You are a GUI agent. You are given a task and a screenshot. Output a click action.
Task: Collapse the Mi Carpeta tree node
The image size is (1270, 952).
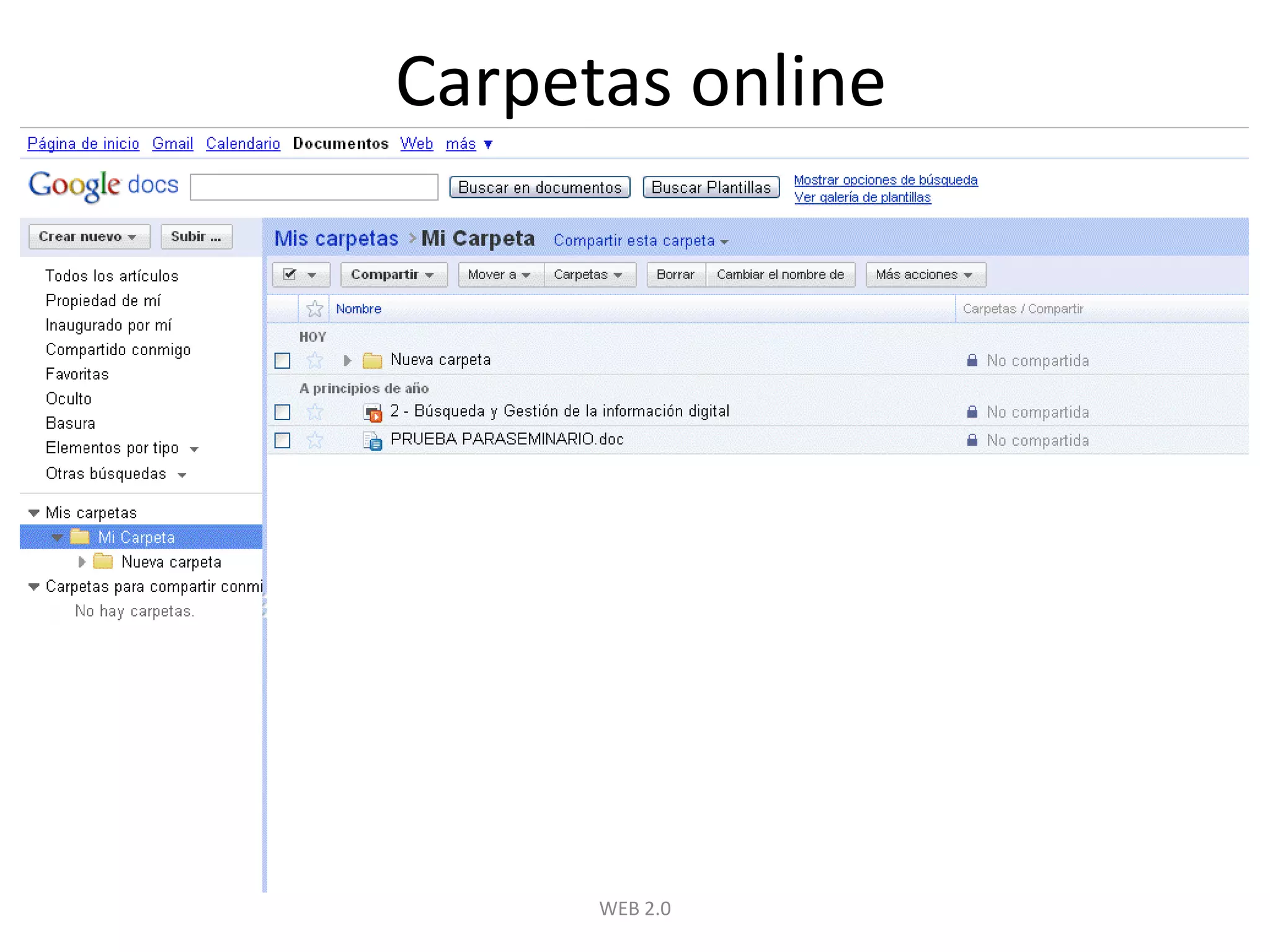tap(57, 537)
